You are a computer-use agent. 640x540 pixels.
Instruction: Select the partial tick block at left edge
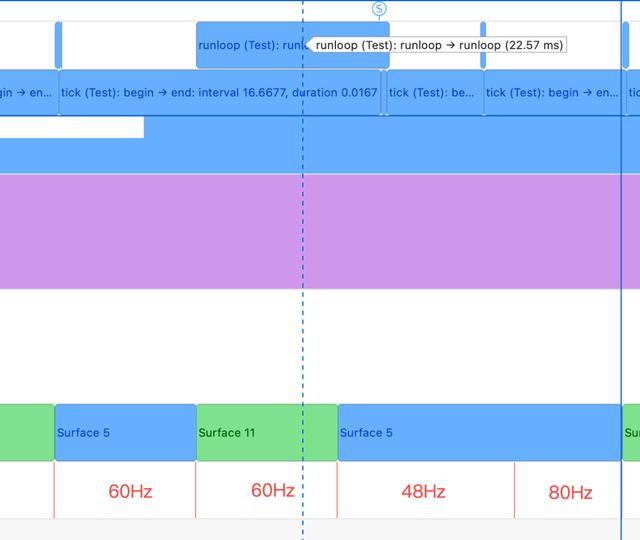29,93
